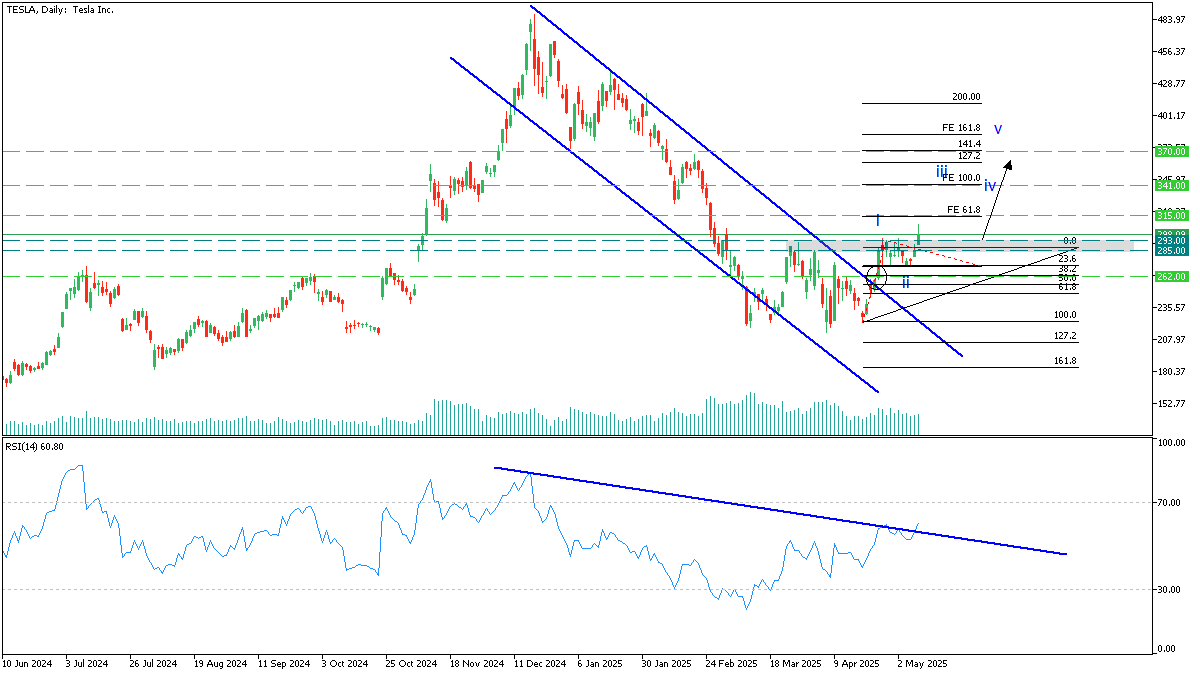Screen dimensions: 1200x675
Task: Click the "25 Oct 2024" date label
Action: click(411, 663)
